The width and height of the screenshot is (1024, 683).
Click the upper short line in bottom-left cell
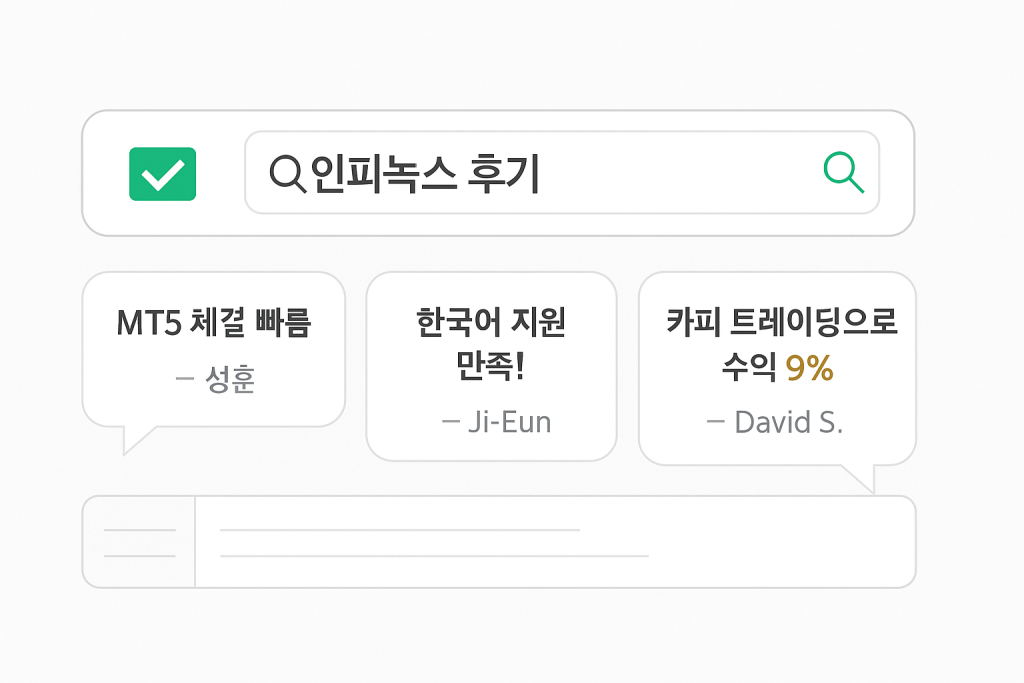[140, 530]
